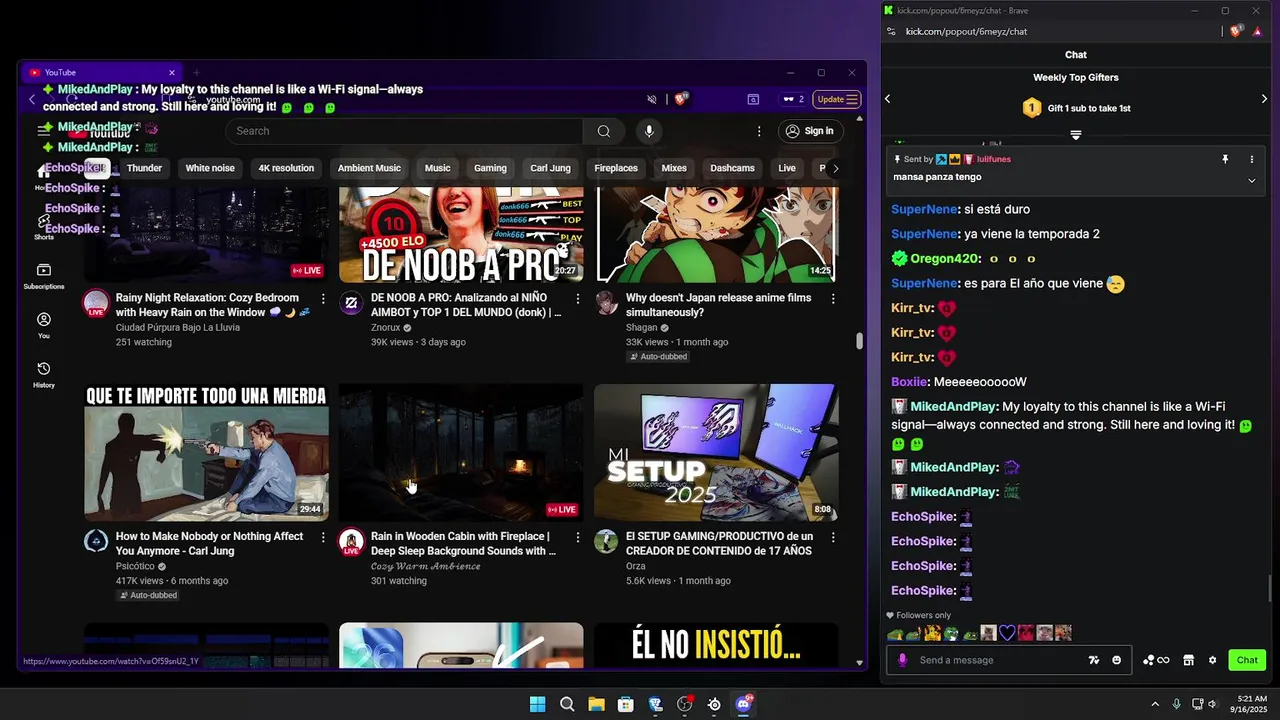
Task: Click the YouTube search magnifier button
Action: coord(603,131)
